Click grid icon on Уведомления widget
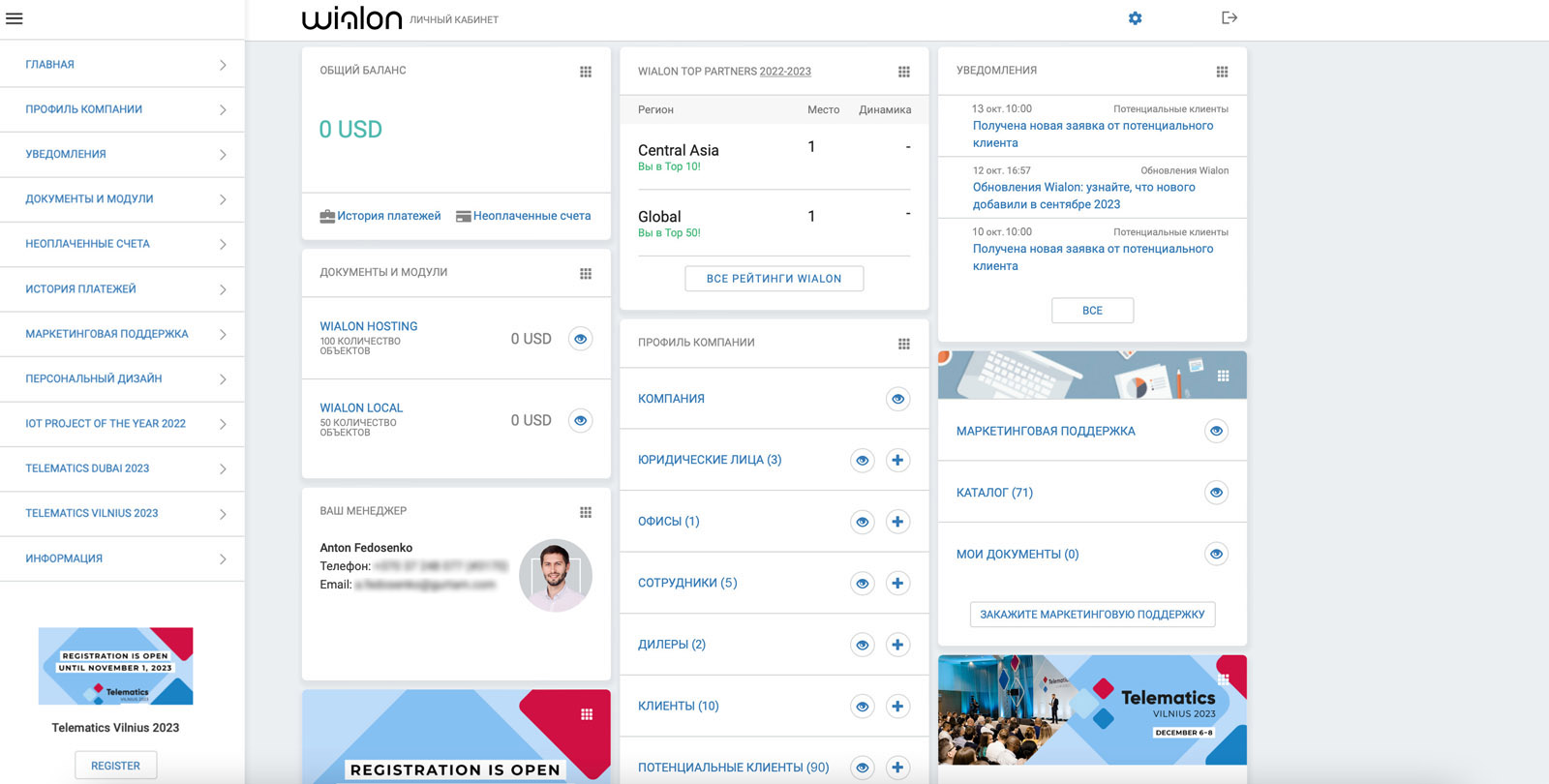The image size is (1549, 784). [1222, 72]
